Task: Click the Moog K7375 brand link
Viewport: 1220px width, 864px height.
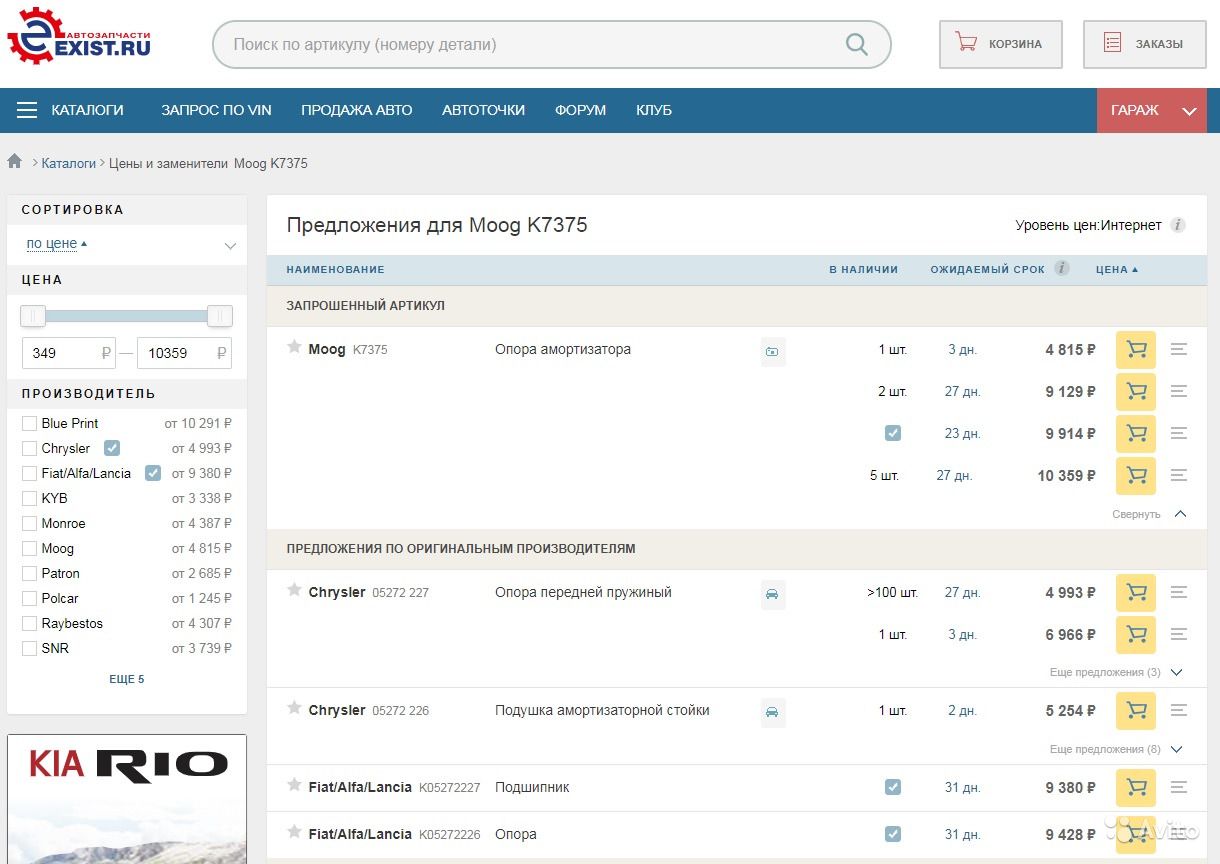Action: [327, 349]
